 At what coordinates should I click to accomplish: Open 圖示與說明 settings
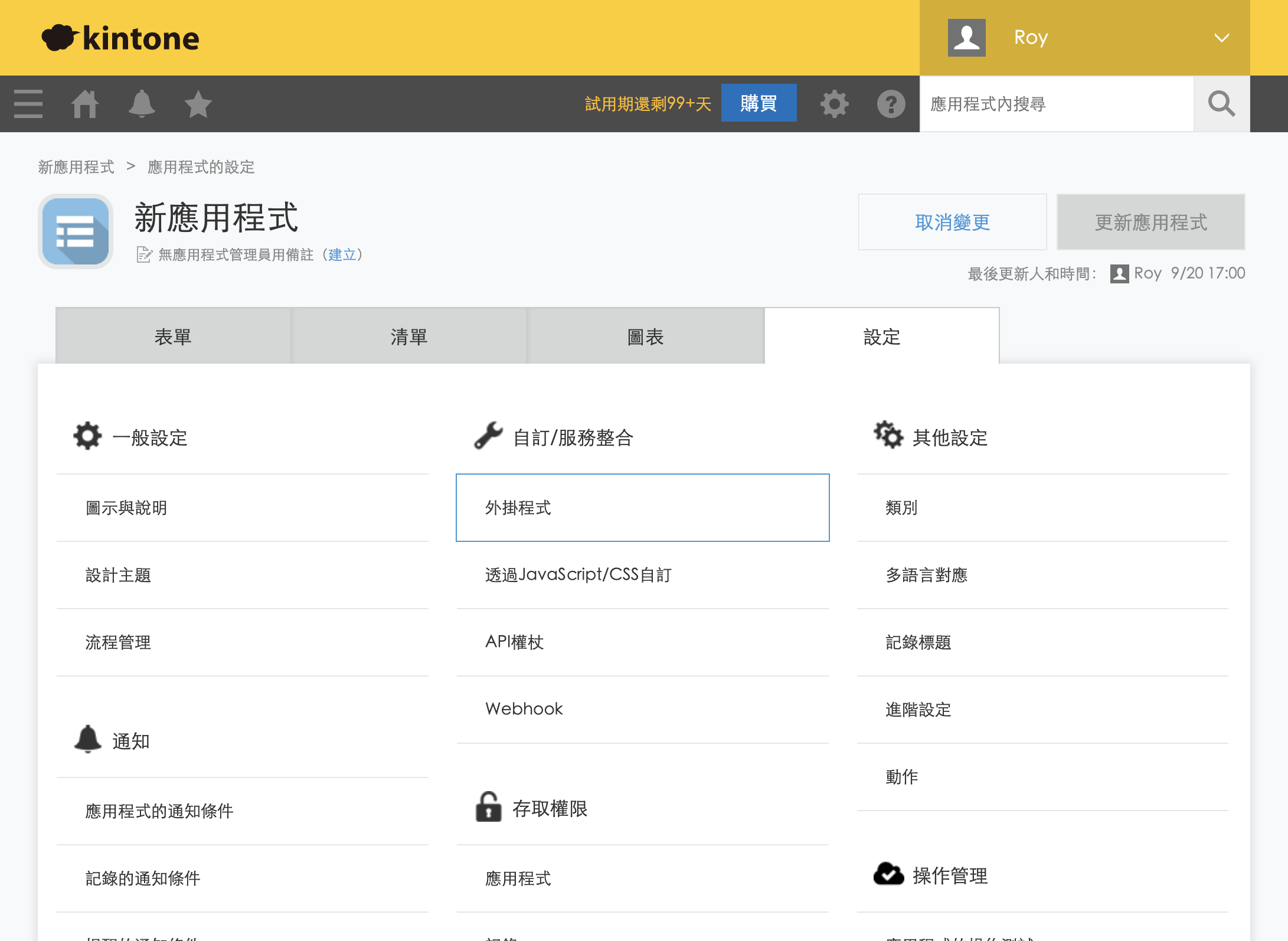coord(243,508)
